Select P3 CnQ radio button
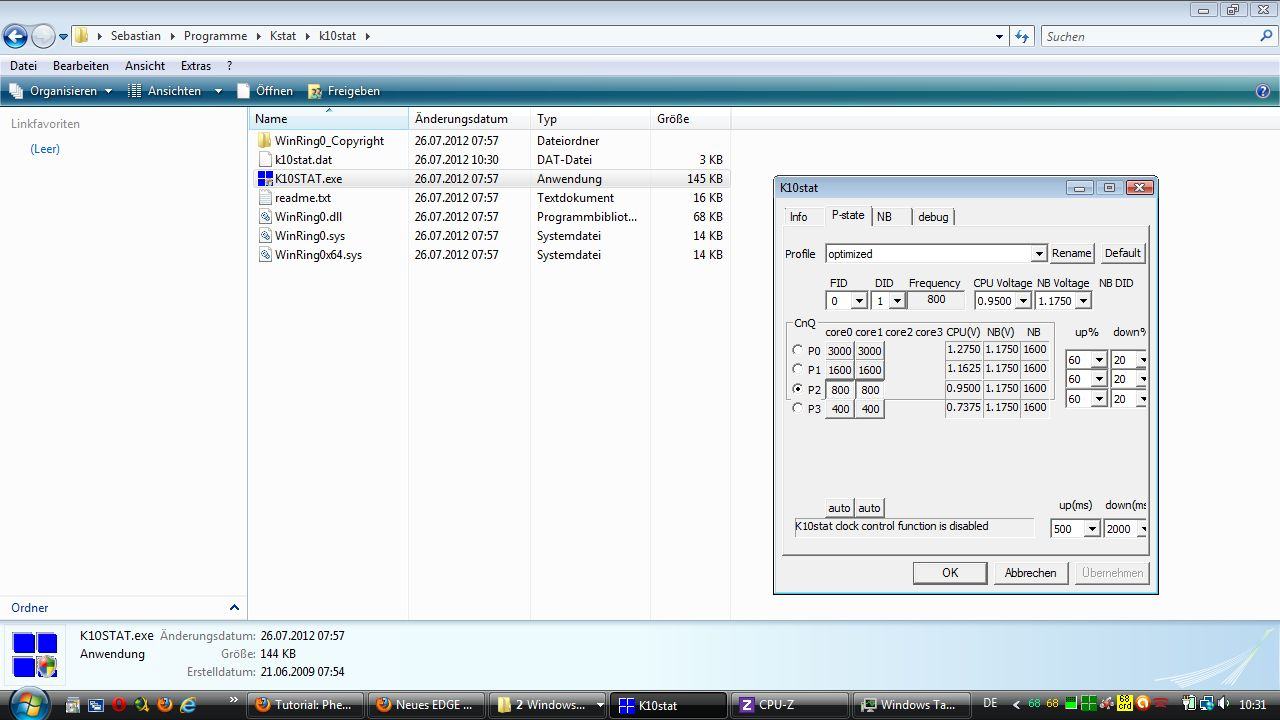 [797, 408]
